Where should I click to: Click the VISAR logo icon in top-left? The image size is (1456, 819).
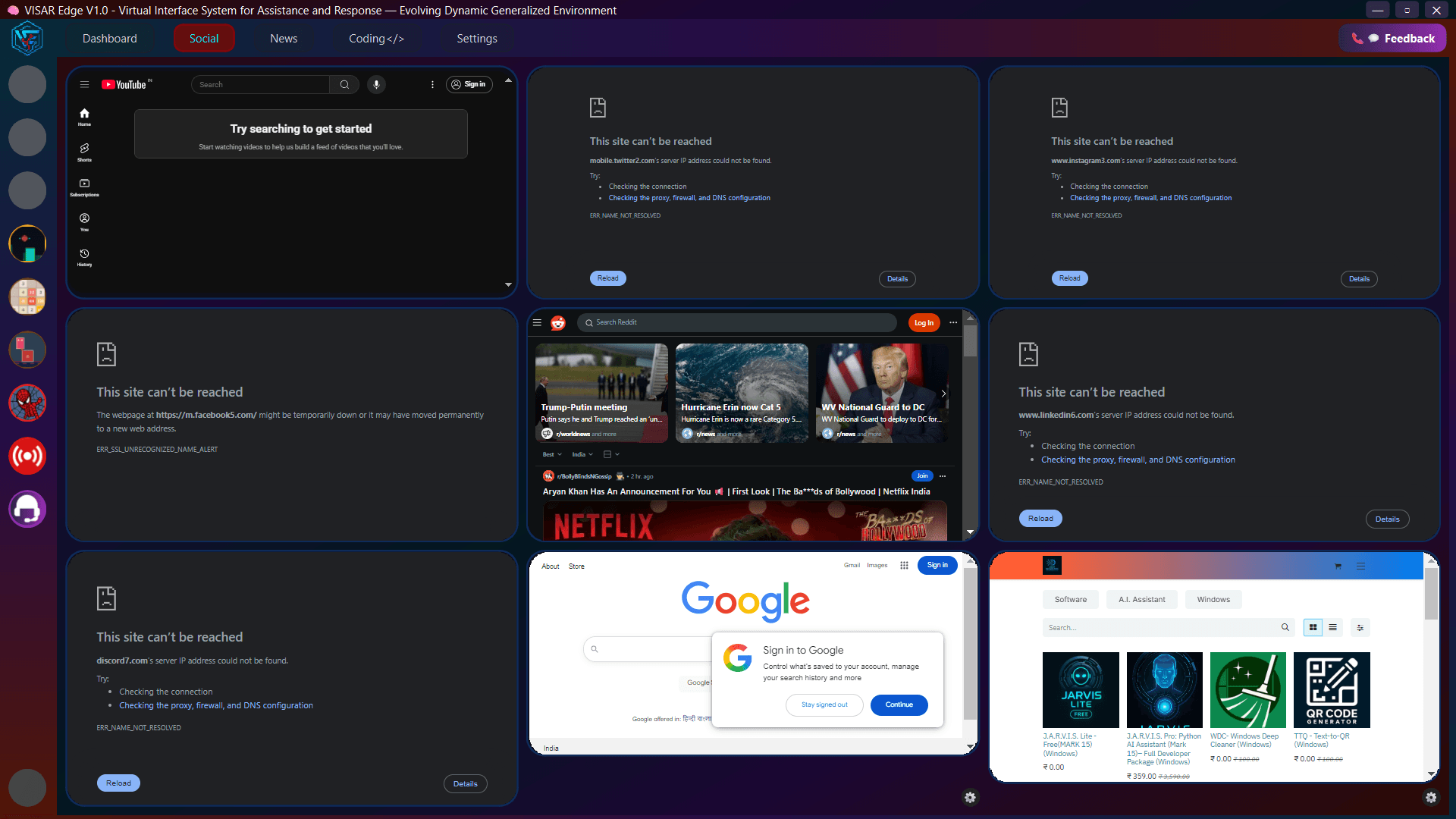27,38
